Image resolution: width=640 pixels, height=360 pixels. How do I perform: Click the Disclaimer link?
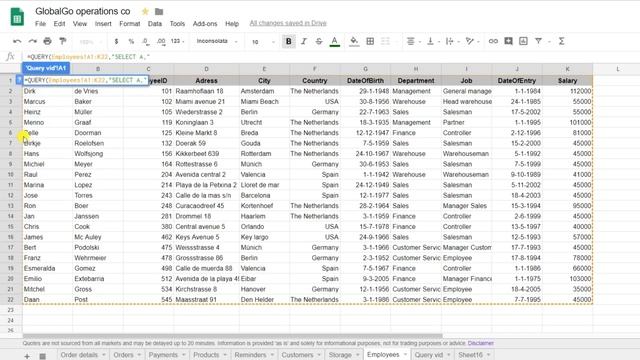point(480,343)
